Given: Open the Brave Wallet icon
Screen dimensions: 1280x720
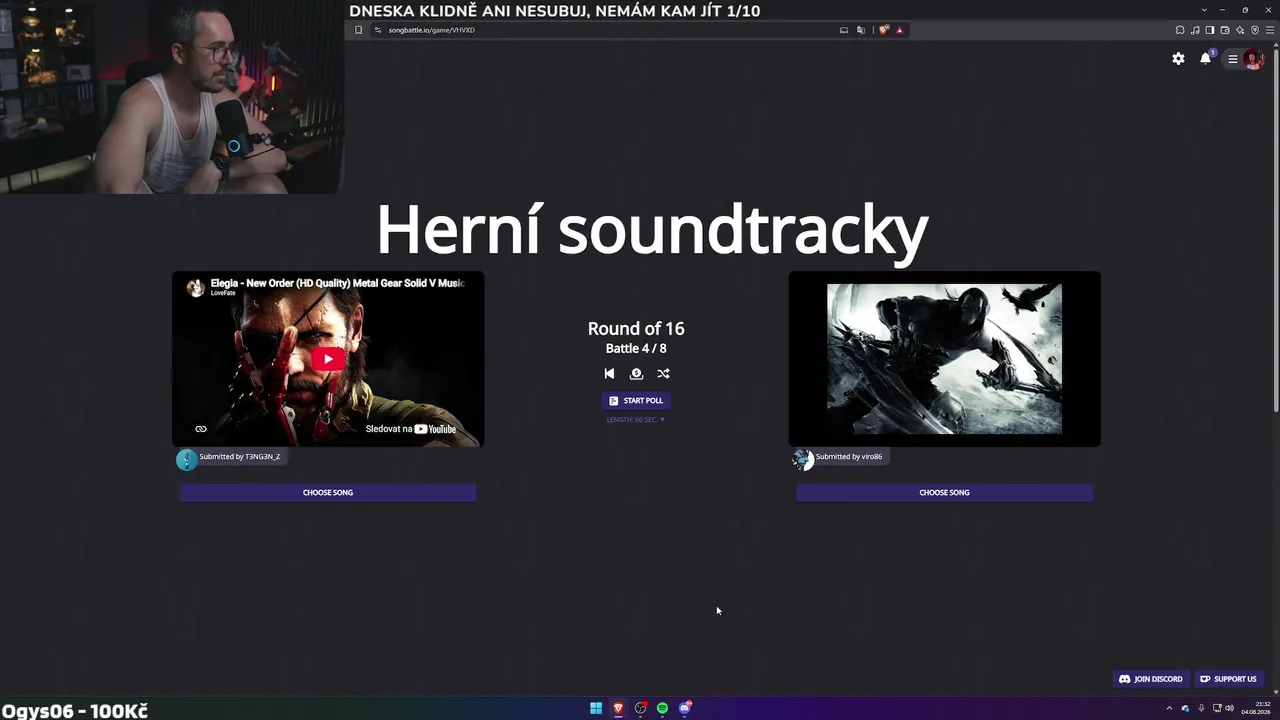Looking at the screenshot, I should (1225, 30).
